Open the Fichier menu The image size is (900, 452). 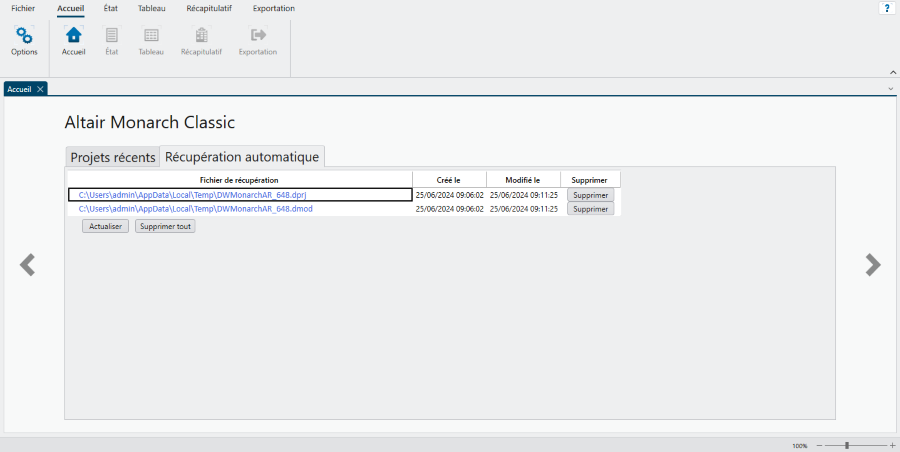23,8
